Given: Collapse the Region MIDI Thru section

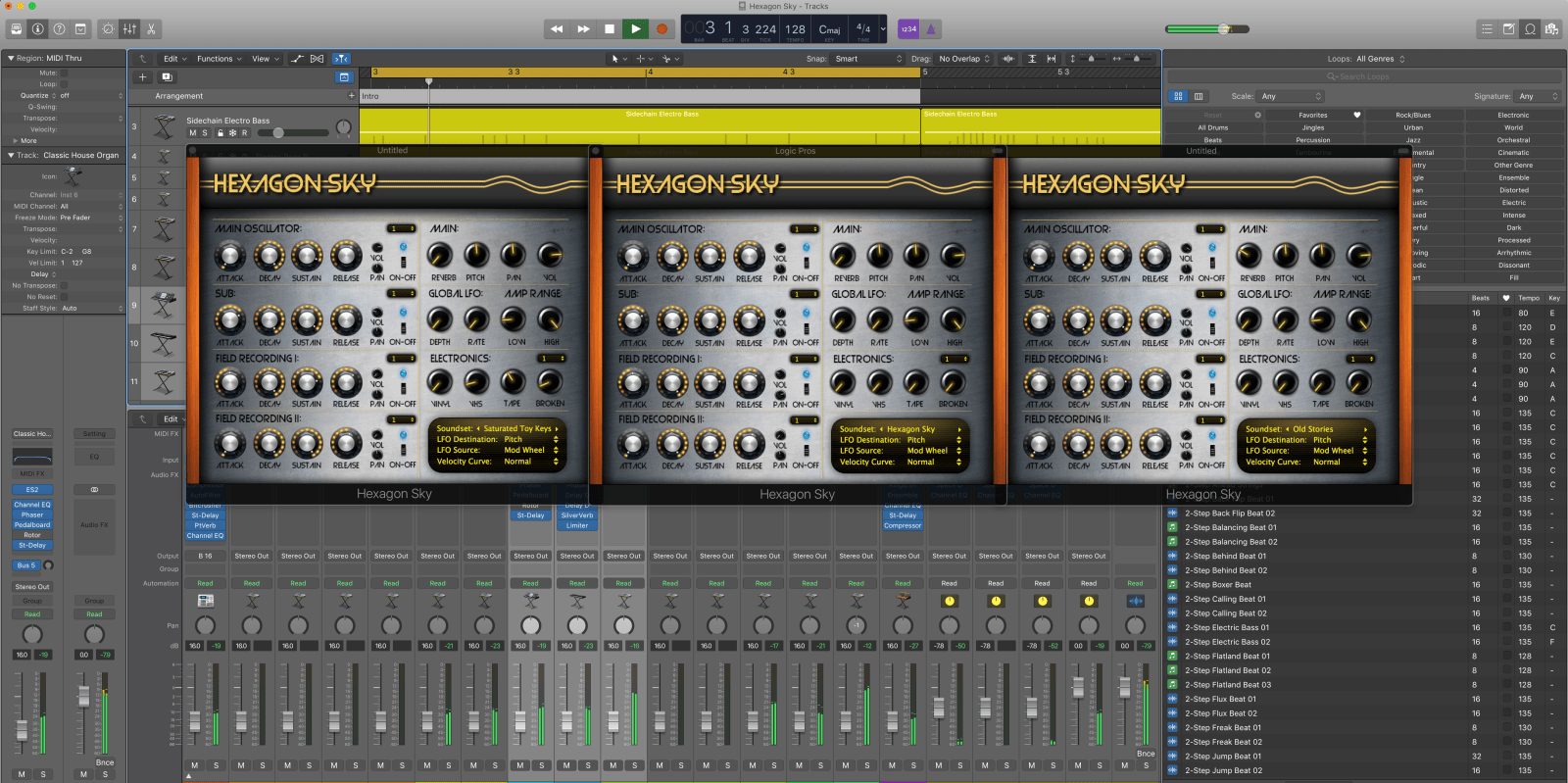Looking at the screenshot, I should [x=11, y=59].
